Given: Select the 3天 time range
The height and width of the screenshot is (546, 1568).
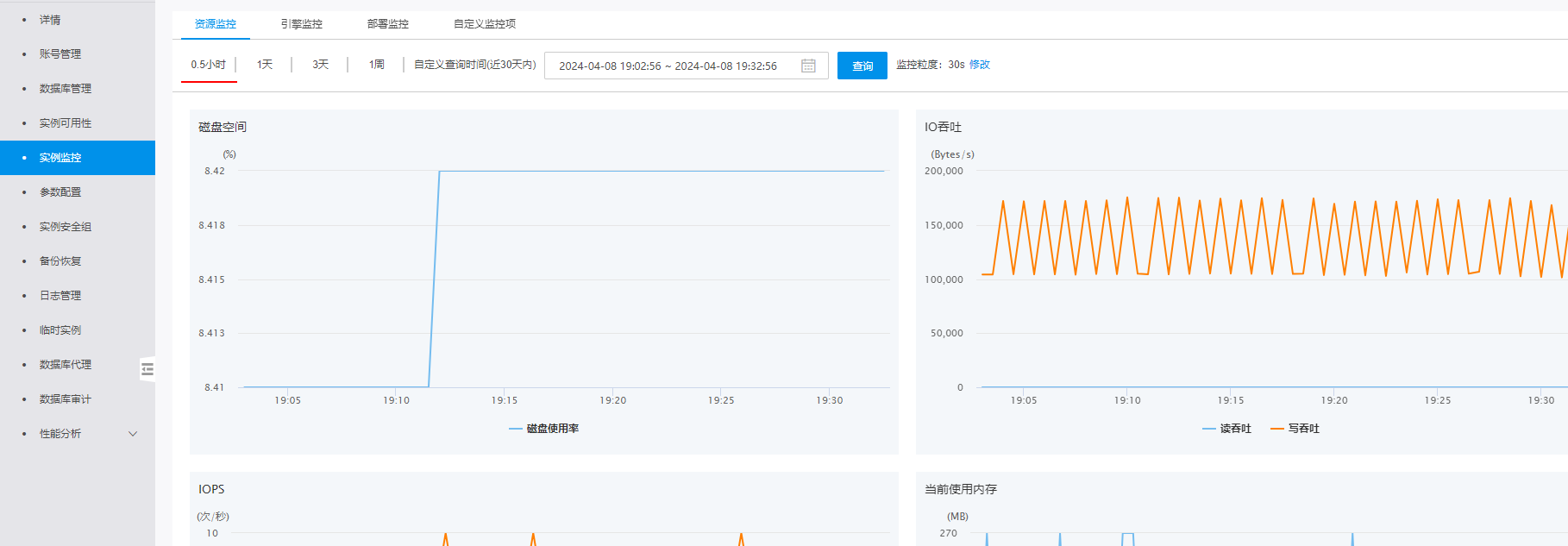Looking at the screenshot, I should pyautogui.click(x=320, y=65).
